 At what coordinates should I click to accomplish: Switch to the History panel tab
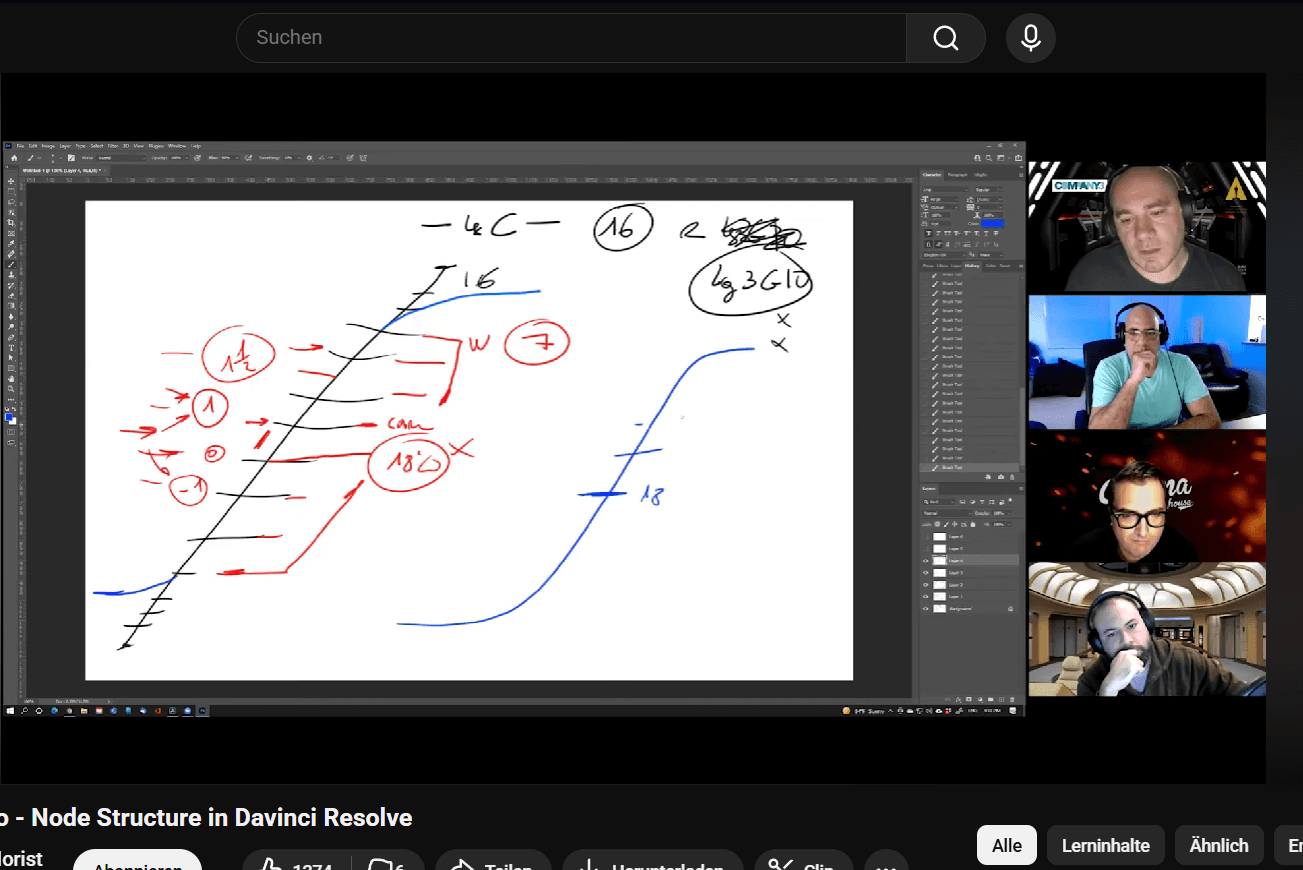972,266
